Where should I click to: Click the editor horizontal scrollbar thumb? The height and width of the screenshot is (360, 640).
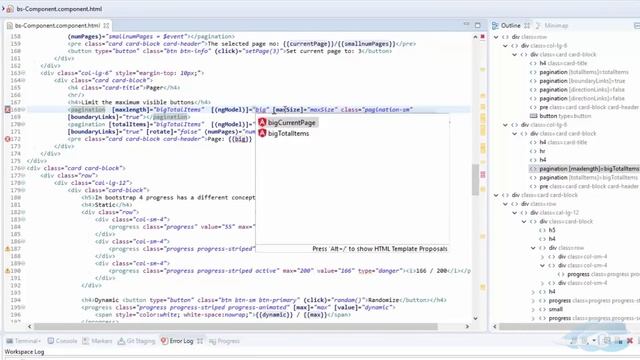click(x=236, y=327)
